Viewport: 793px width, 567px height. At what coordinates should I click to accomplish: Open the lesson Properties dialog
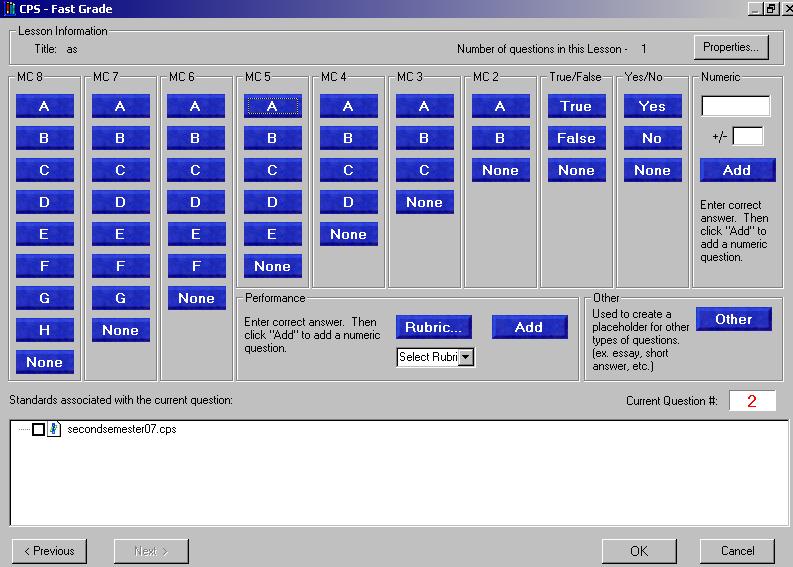coord(731,47)
